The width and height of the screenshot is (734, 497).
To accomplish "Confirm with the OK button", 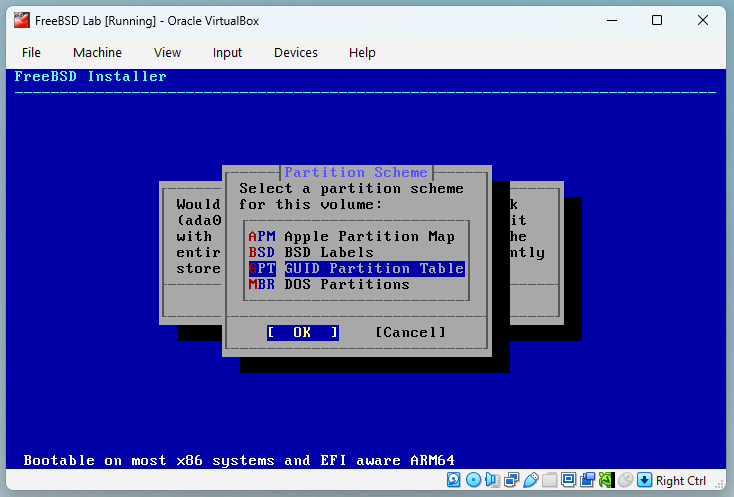I will click(303, 332).
